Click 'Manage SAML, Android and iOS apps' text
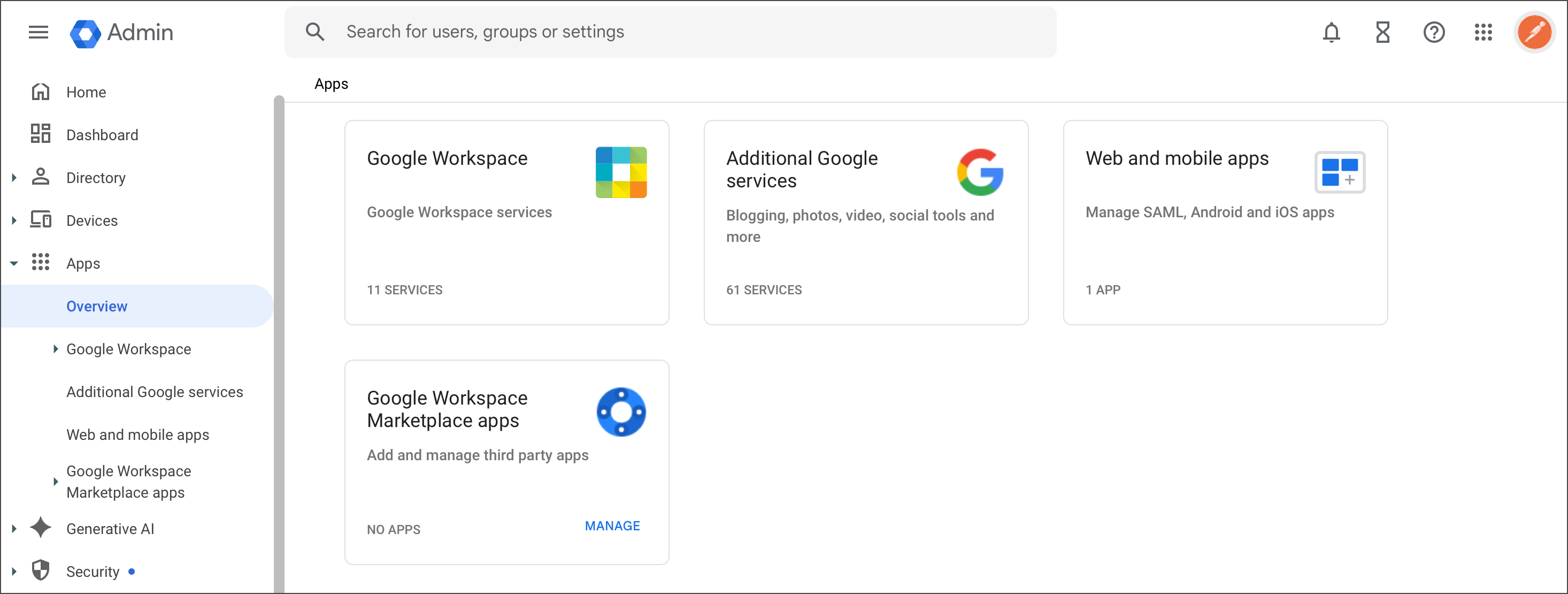This screenshot has height=594, width=1568. click(1210, 212)
